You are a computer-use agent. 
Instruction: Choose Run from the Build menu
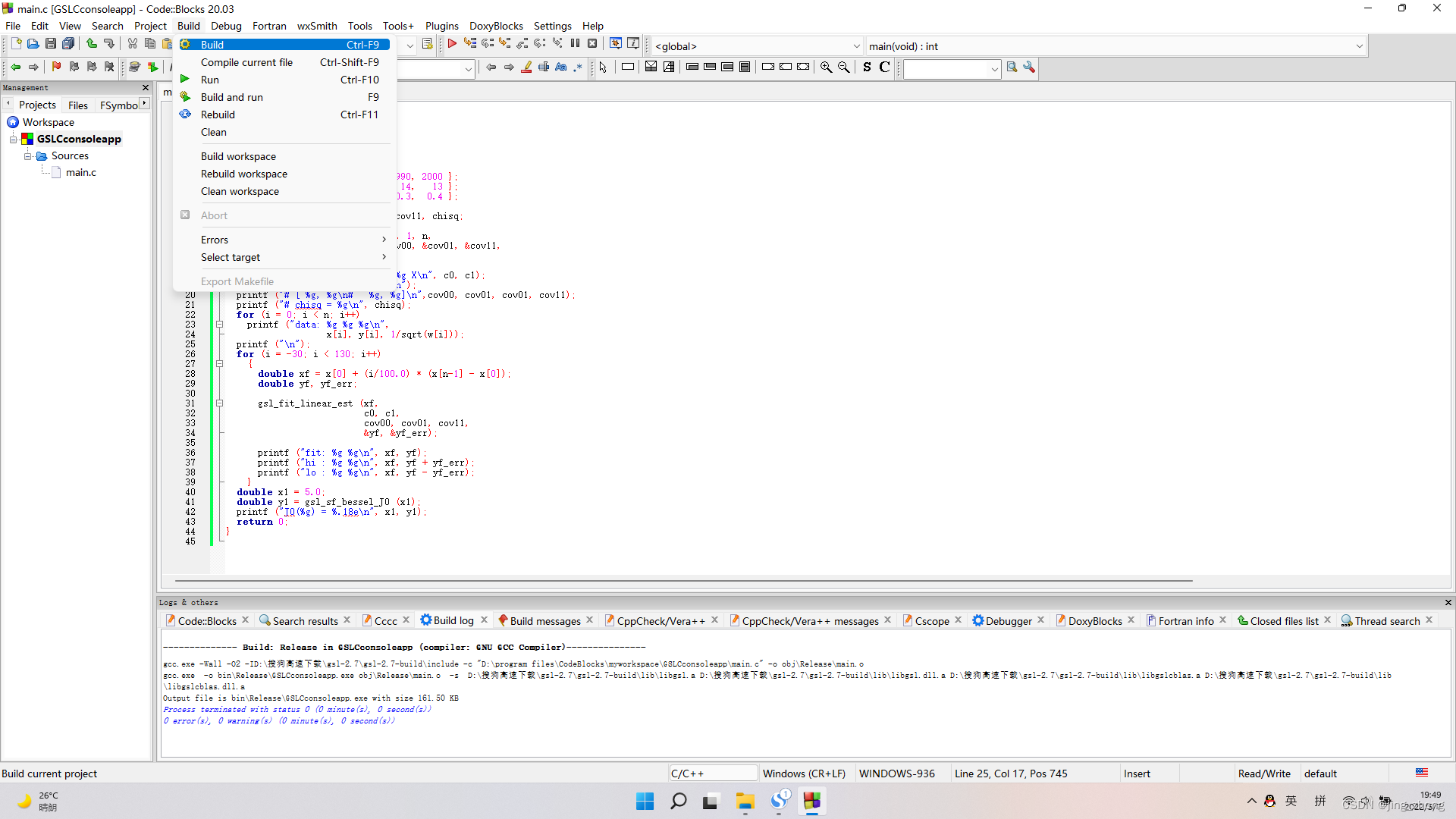pyautogui.click(x=284, y=80)
